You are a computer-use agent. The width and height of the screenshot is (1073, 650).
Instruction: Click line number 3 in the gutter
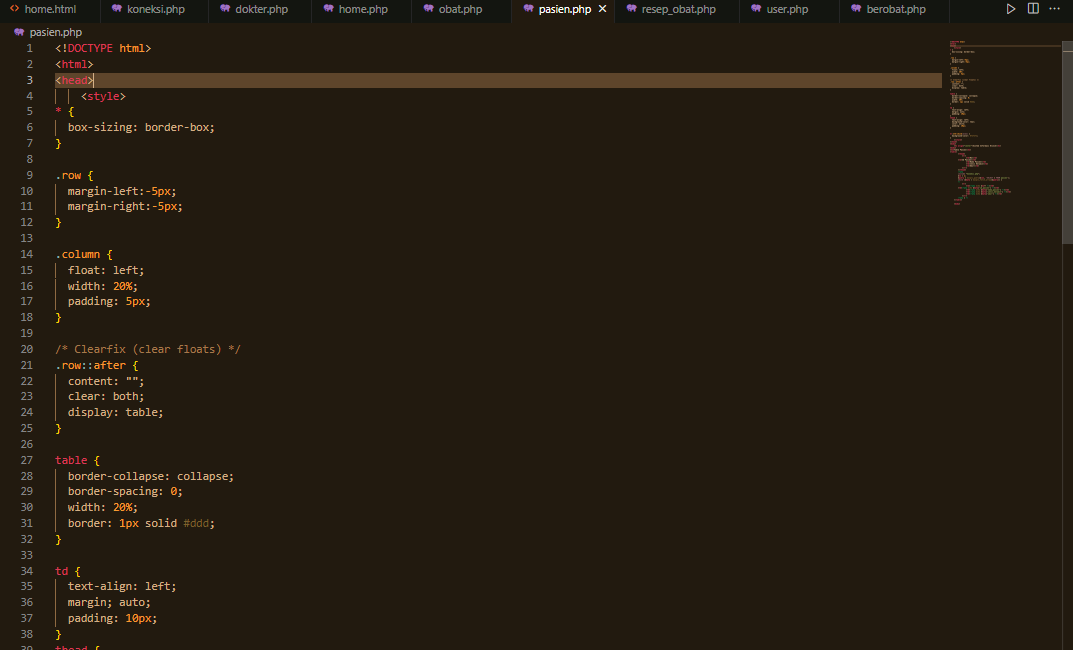click(x=29, y=80)
